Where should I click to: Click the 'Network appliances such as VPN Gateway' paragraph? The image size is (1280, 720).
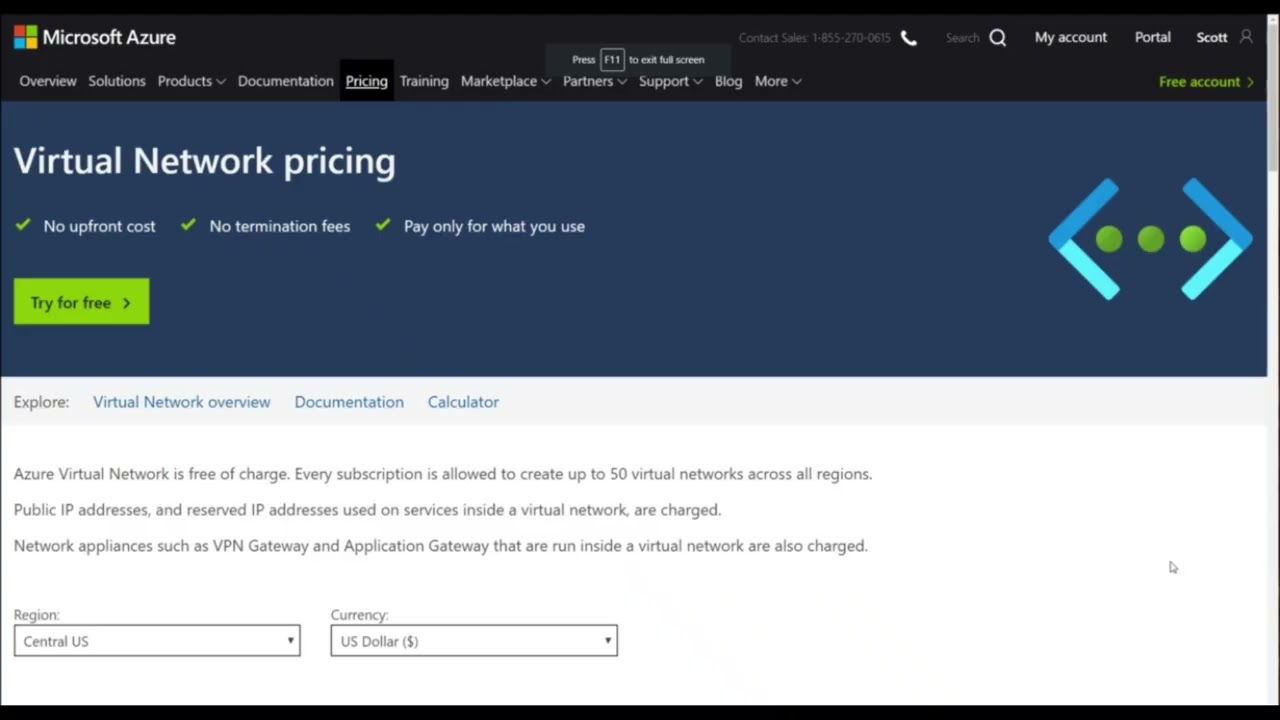click(x=441, y=546)
